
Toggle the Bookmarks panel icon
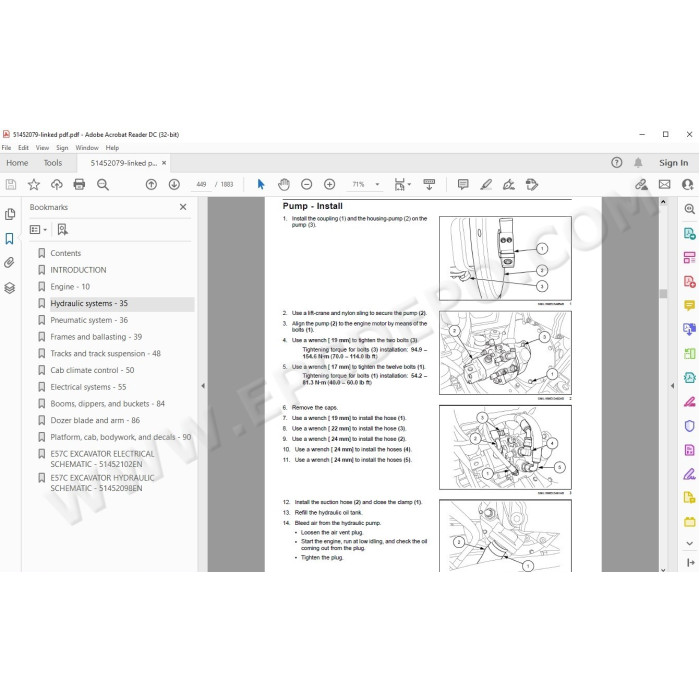(9, 238)
